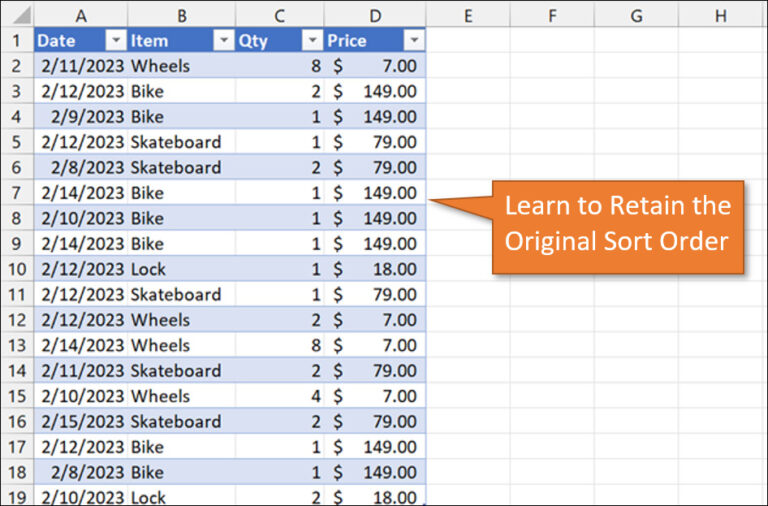Viewport: 768px width, 506px height.
Task: Click Skateboard item cell in row 11
Action: click(182, 294)
